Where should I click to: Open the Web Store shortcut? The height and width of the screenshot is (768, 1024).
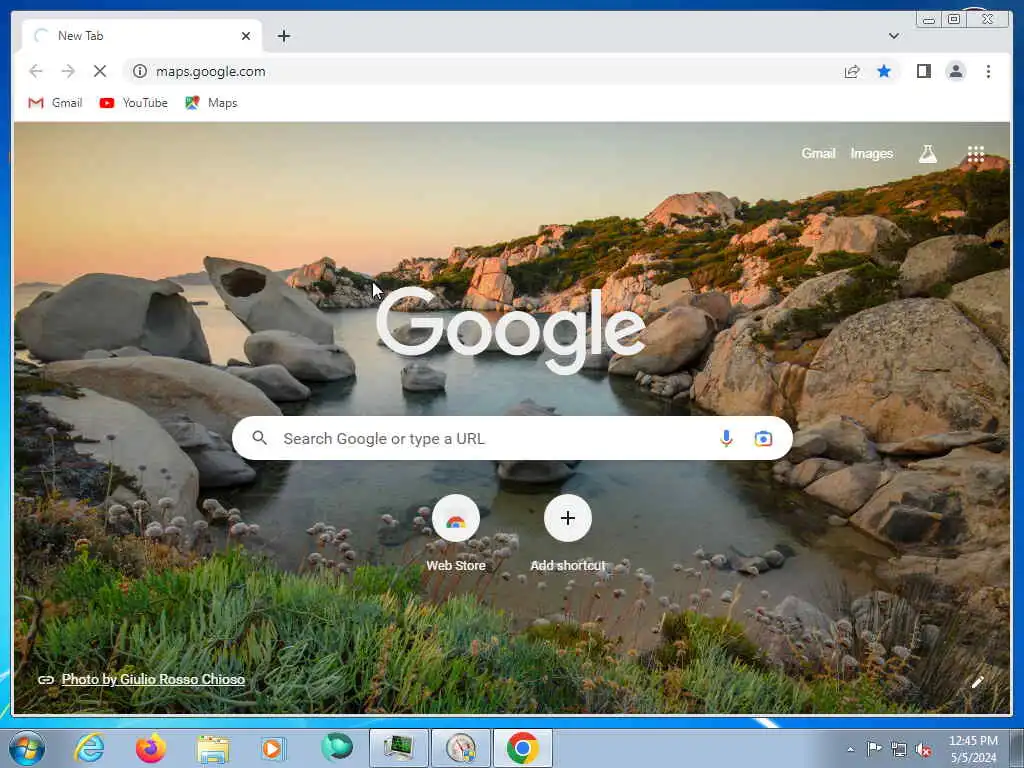[x=456, y=534]
